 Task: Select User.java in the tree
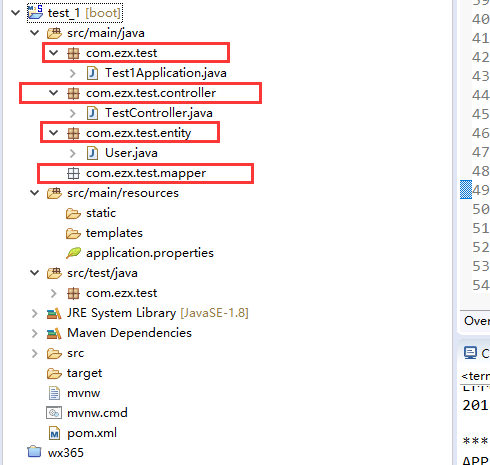(x=131, y=153)
